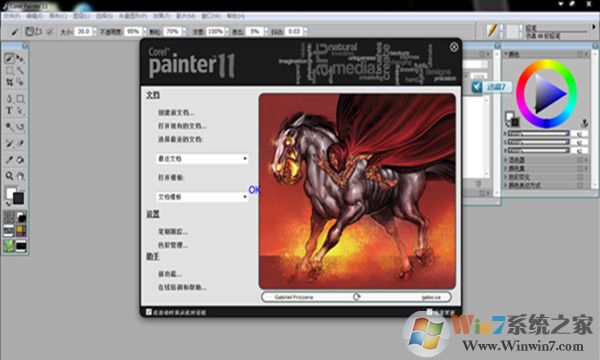Open the 文档模板 document template dropdown

202,197
